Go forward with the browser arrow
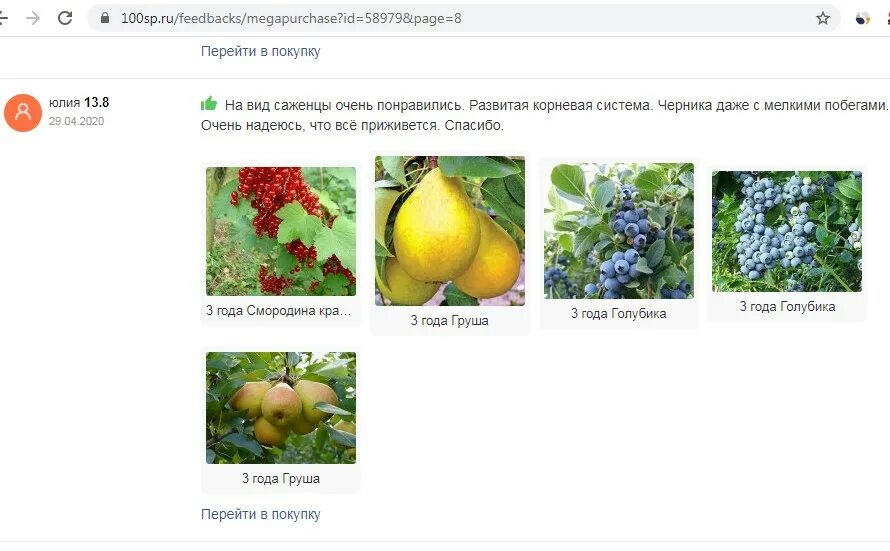 pyautogui.click(x=33, y=18)
